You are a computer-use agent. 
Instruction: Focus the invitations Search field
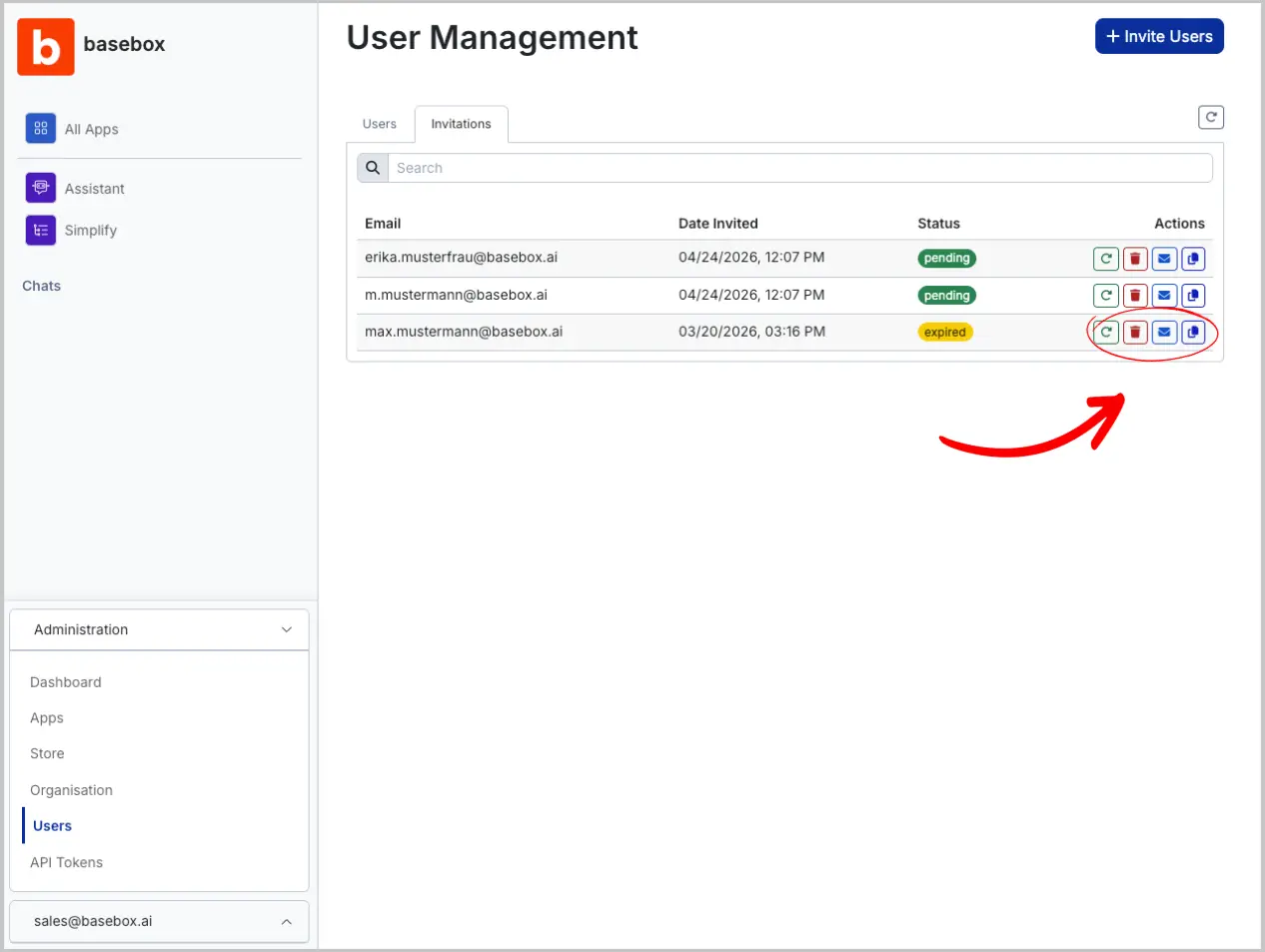799,168
